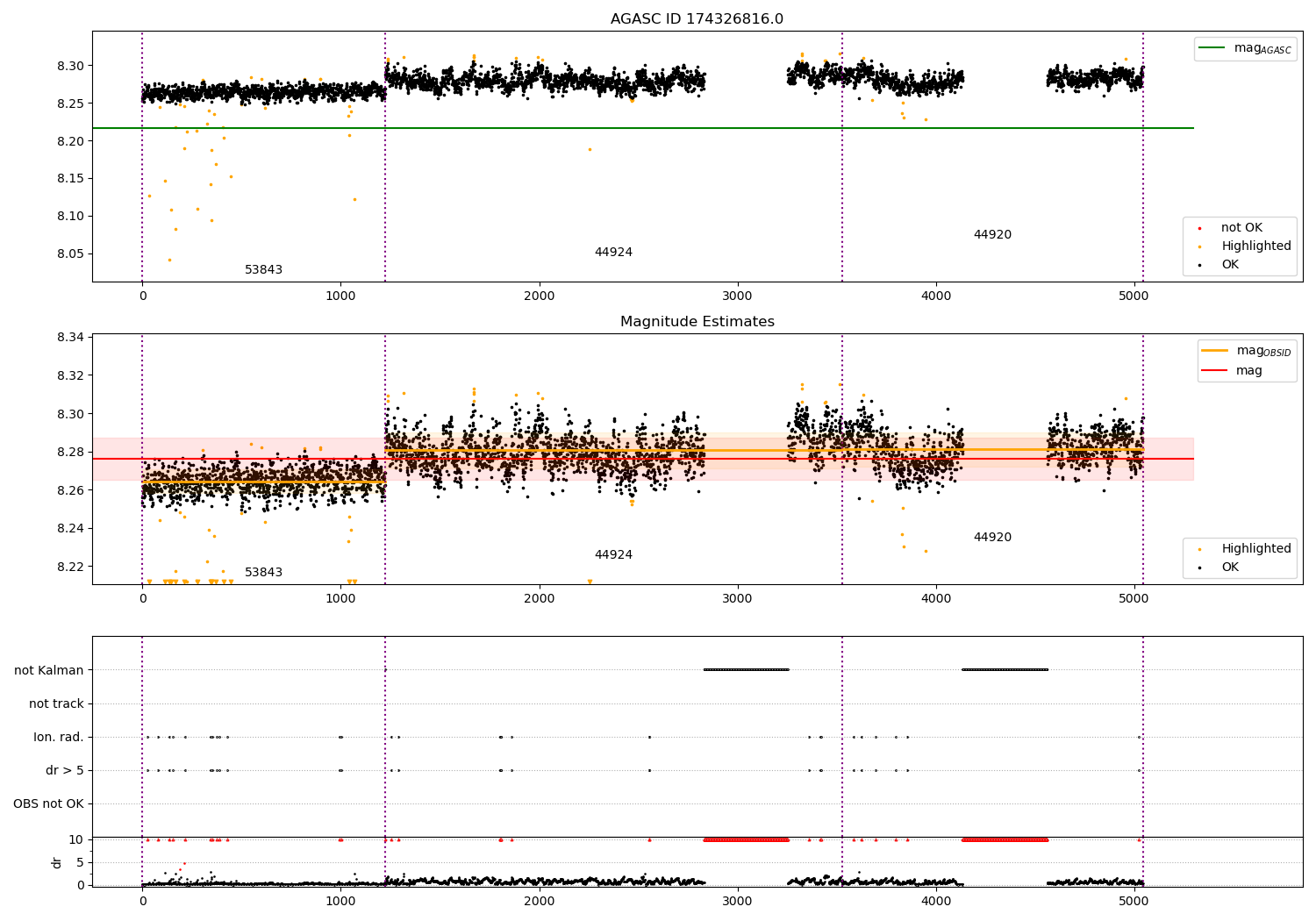Click the 'AGASC ID 174326816.0' title
The image size is (1316, 921).
pyautogui.click(x=697, y=19)
